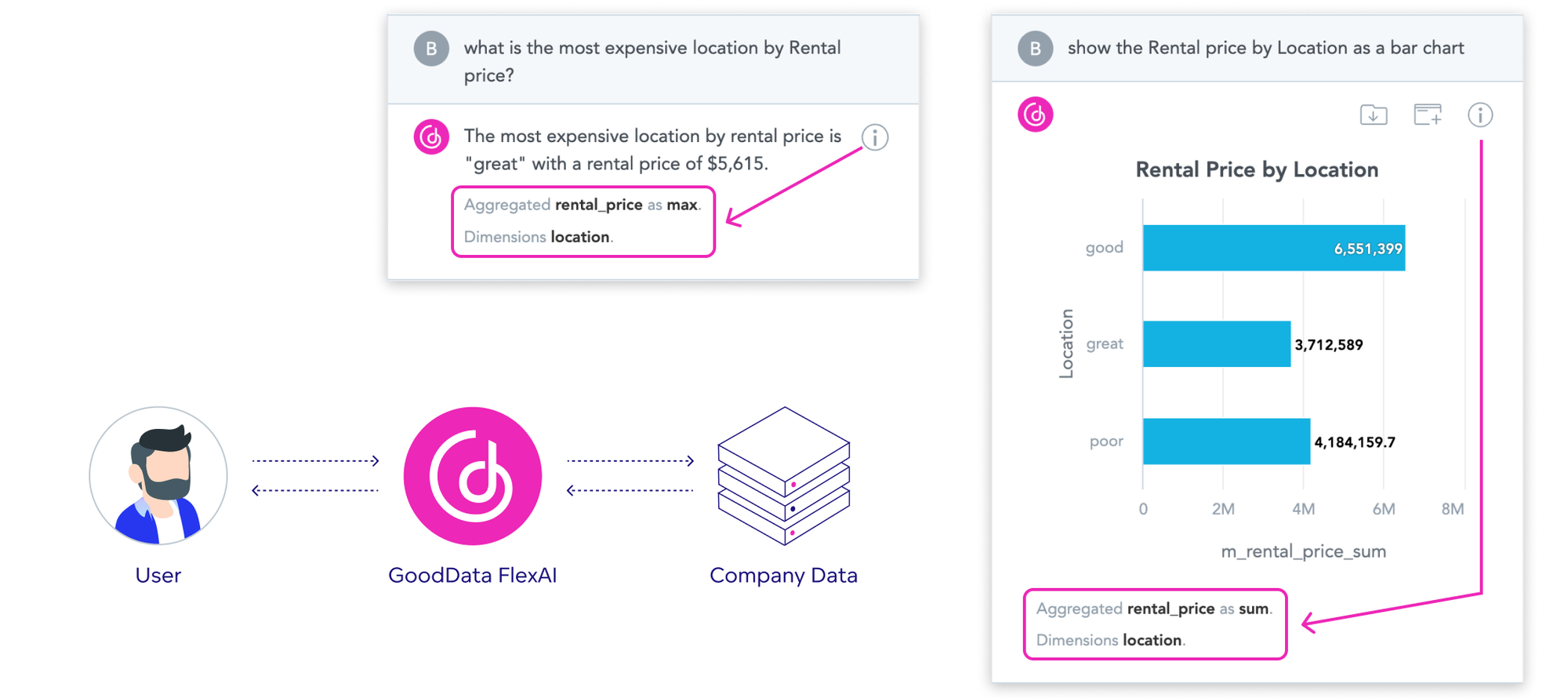Download the Rental Price chart
This screenshot has width=1568, height=698.
[x=1373, y=115]
